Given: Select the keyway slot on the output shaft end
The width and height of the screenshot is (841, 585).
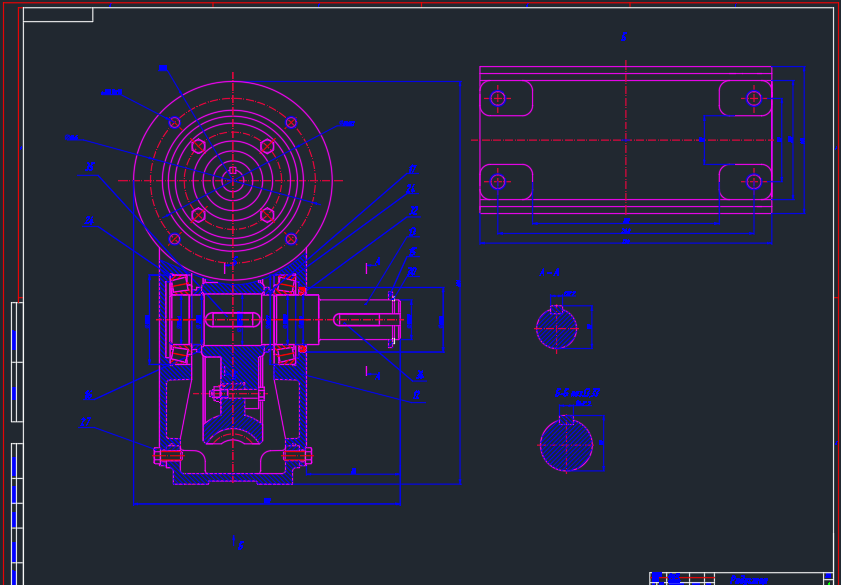Looking at the screenshot, I should tap(367, 320).
